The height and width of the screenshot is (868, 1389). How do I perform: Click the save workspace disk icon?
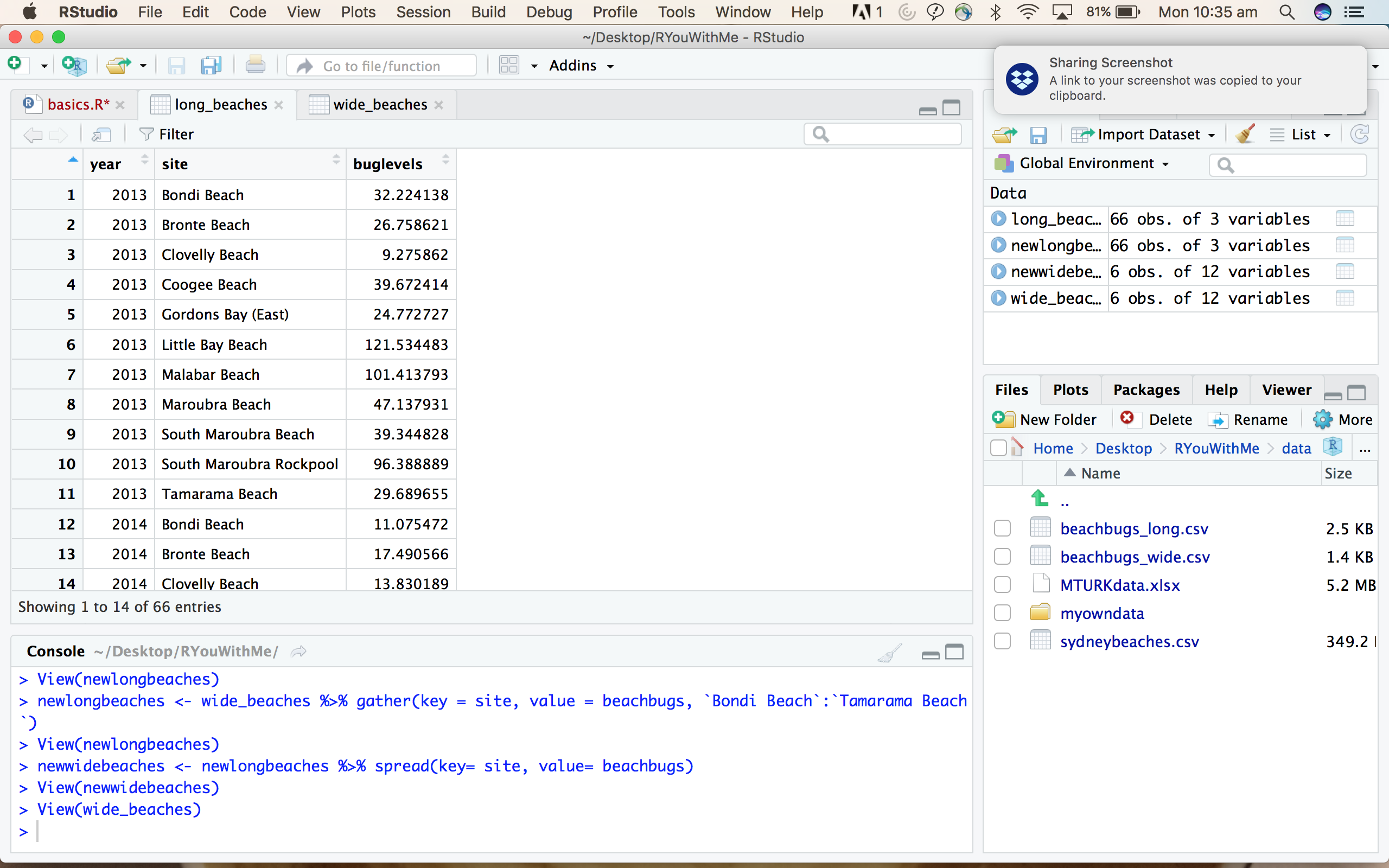[x=1038, y=135]
